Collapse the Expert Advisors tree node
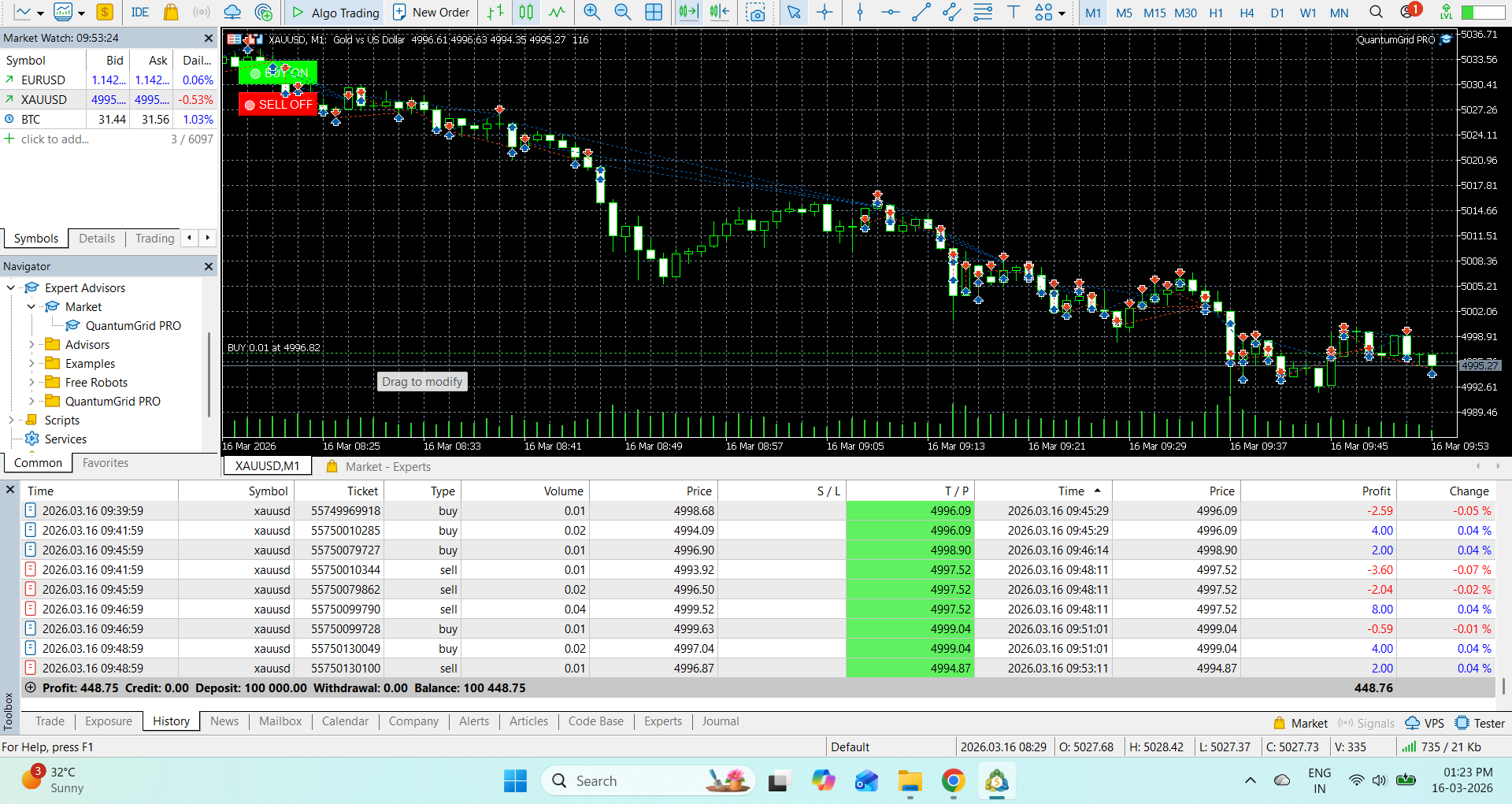1512x804 pixels. [x=10, y=288]
